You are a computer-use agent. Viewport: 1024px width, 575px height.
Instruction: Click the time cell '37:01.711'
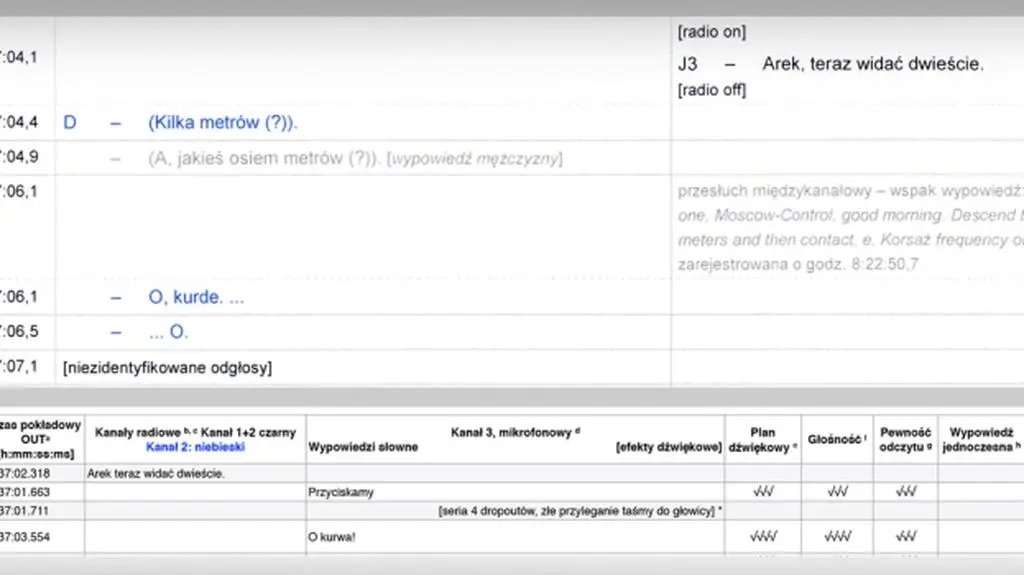pos(25,510)
